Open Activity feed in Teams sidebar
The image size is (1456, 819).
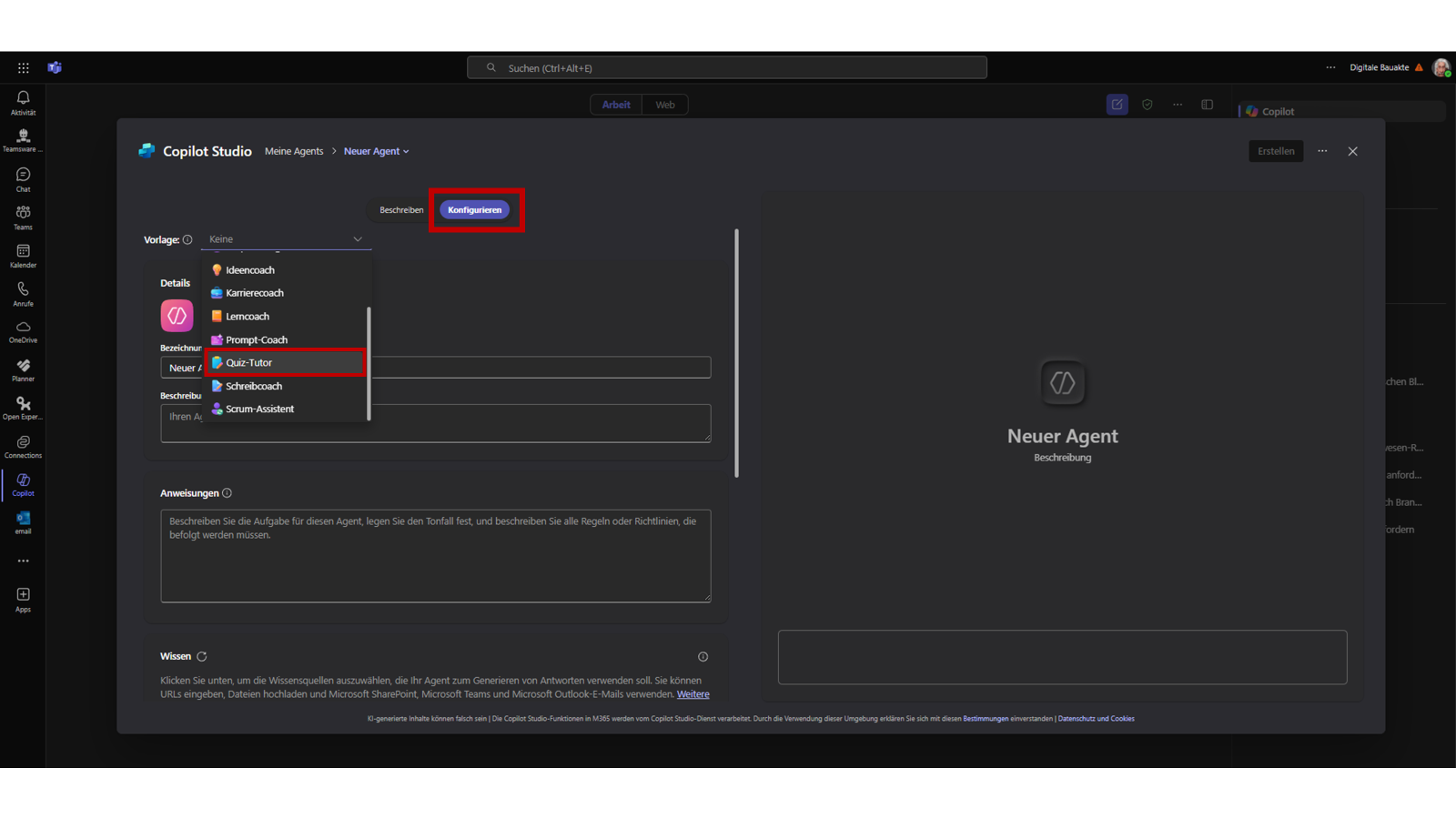coord(23,102)
